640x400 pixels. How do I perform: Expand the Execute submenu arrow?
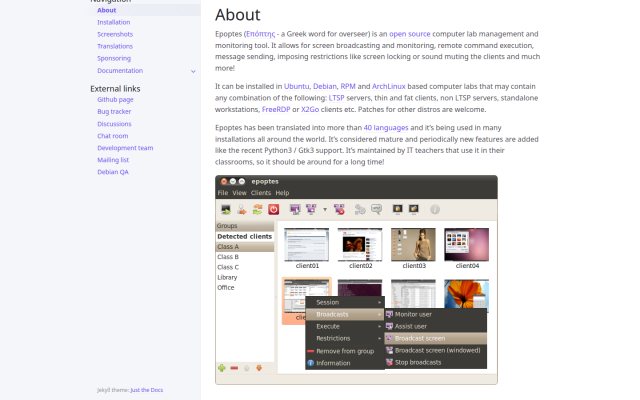[x=379, y=327]
